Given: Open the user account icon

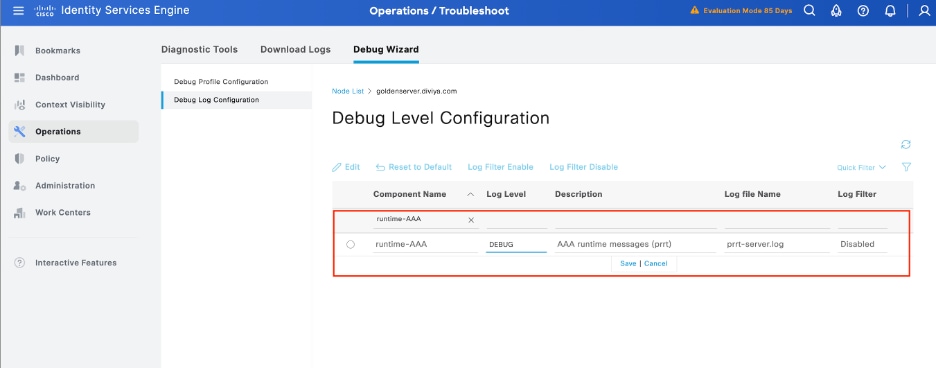Looking at the screenshot, I should coord(924,11).
